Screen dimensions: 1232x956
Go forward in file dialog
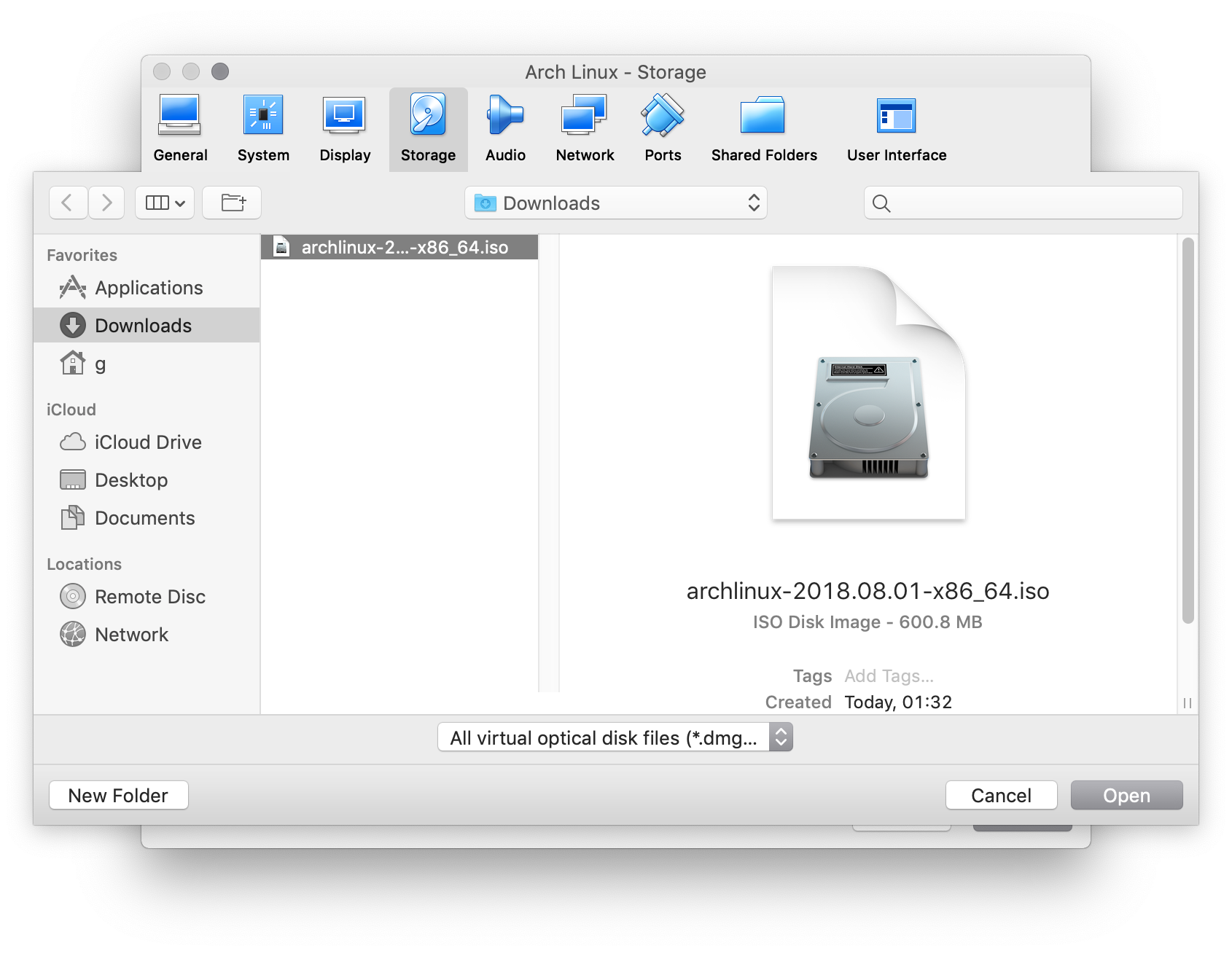click(106, 203)
